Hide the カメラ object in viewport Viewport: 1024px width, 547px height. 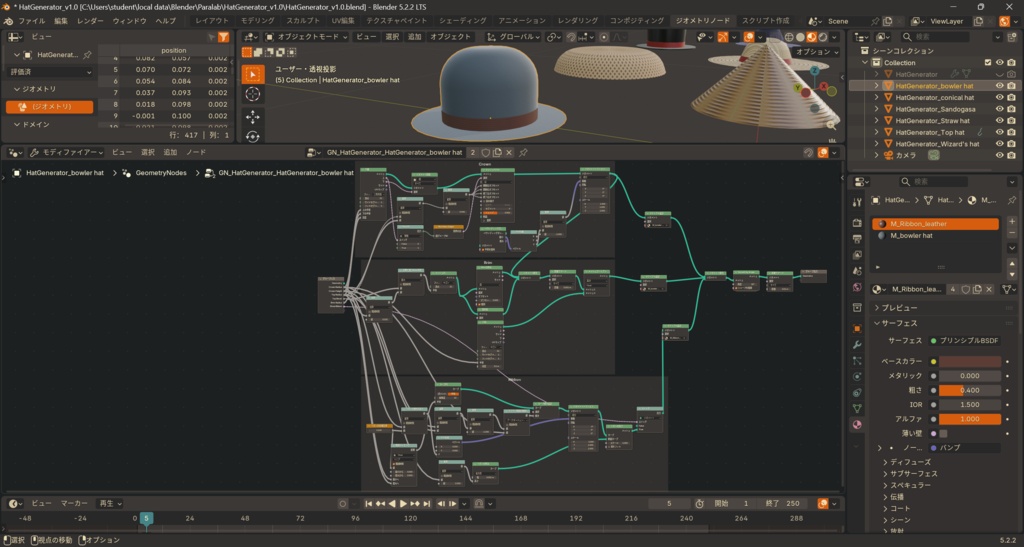999,155
